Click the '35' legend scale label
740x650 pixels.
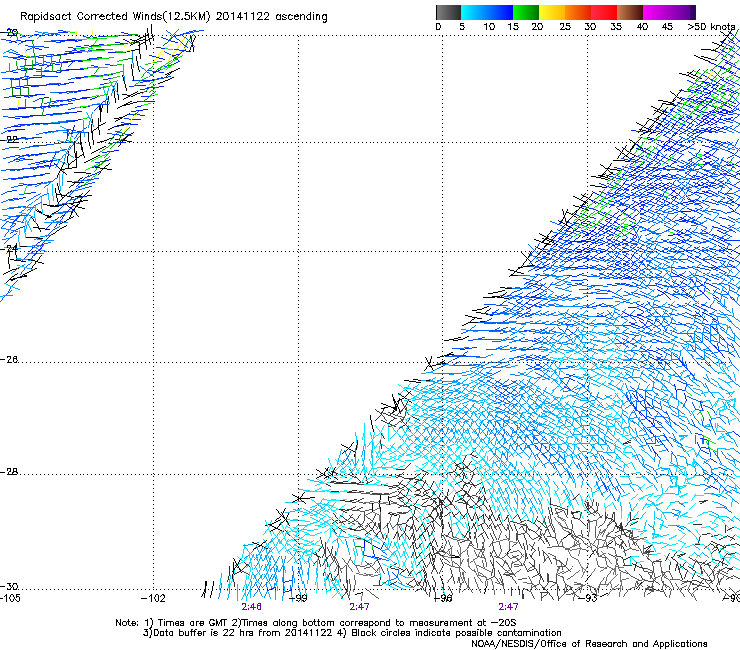click(x=616, y=27)
